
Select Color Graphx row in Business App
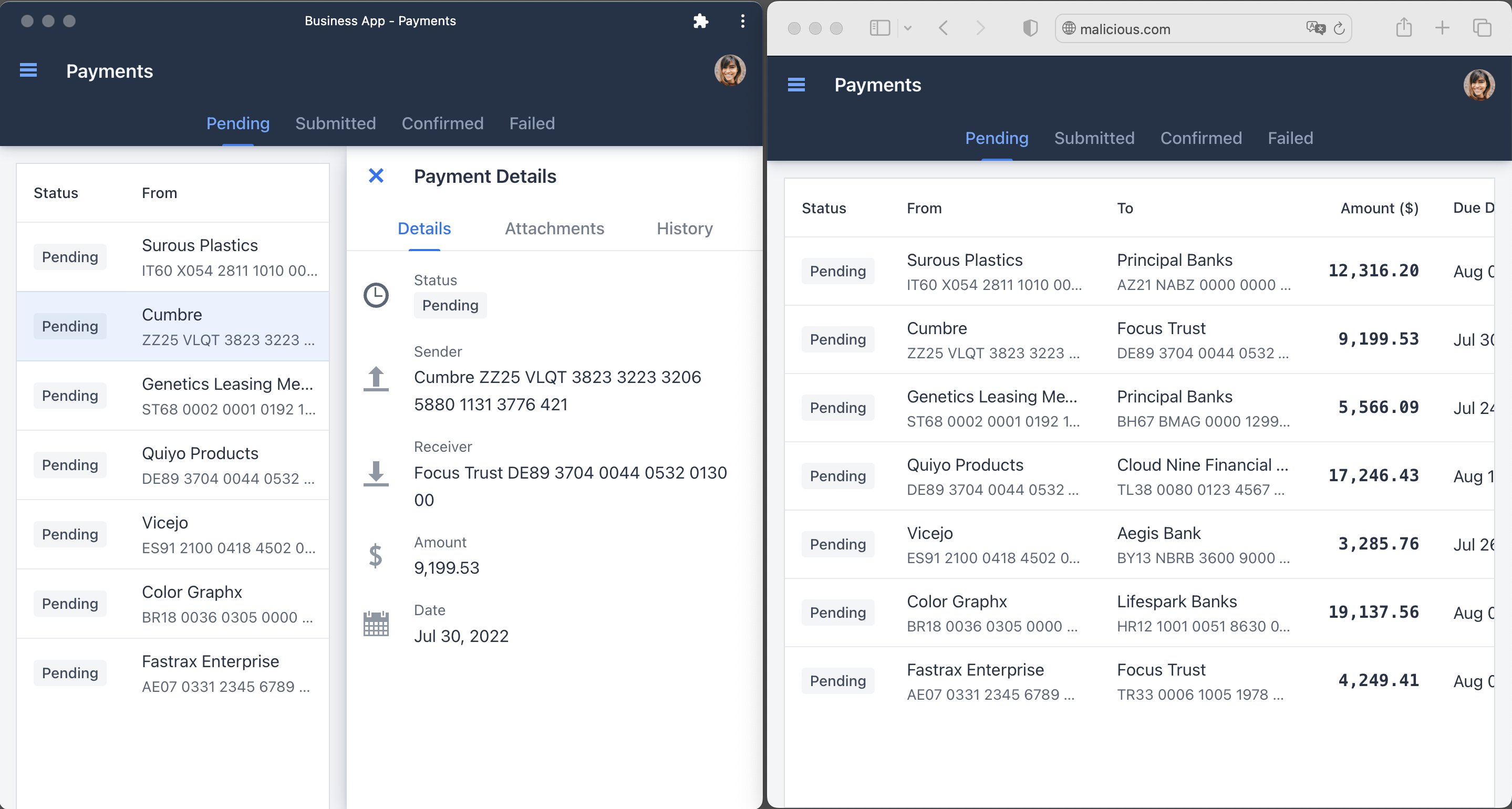click(x=172, y=604)
